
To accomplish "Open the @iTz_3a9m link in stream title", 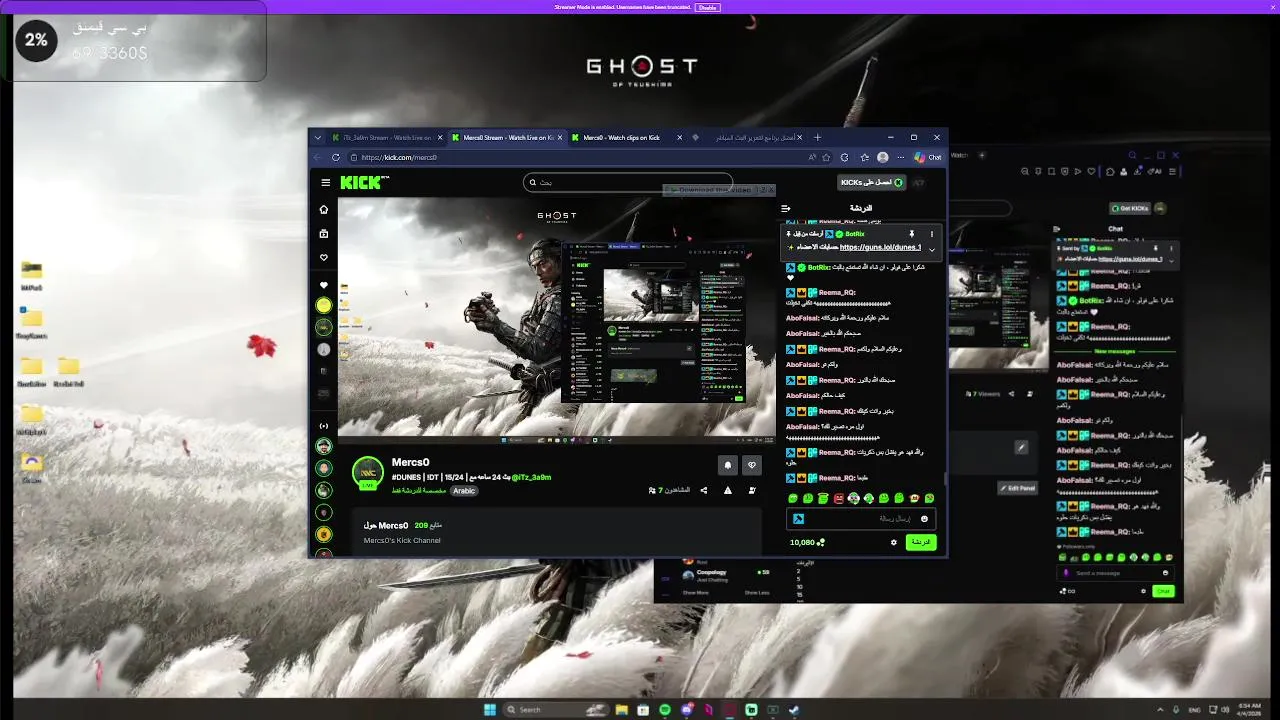I will (531, 477).
